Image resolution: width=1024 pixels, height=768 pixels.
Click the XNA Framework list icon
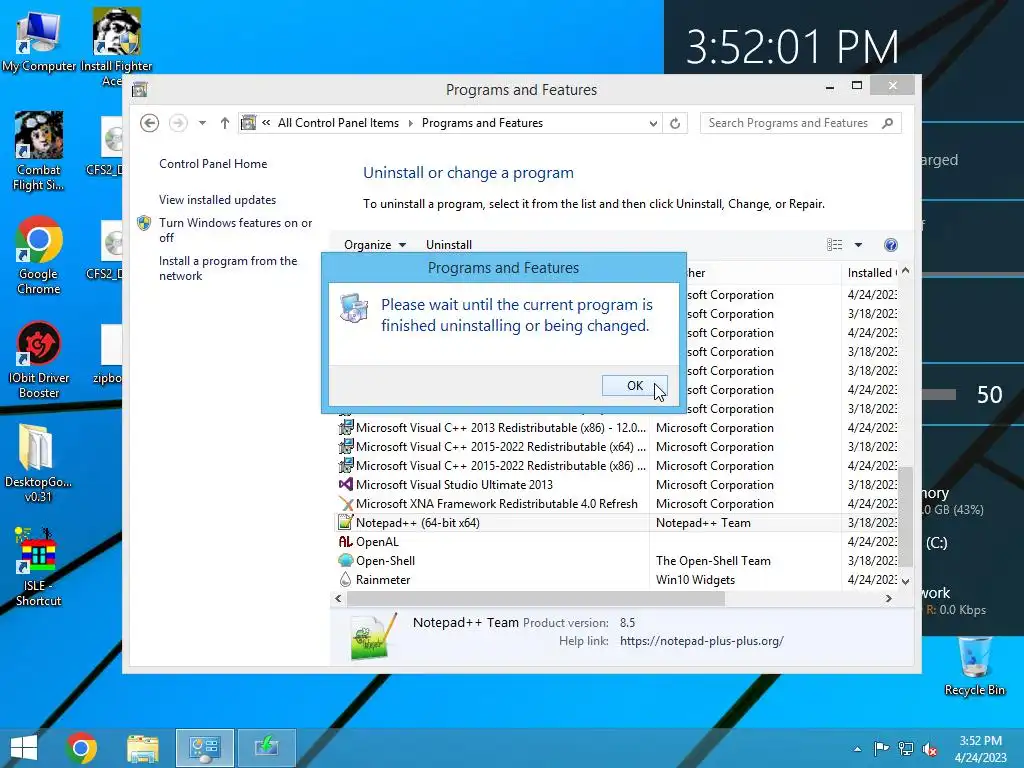pos(345,504)
